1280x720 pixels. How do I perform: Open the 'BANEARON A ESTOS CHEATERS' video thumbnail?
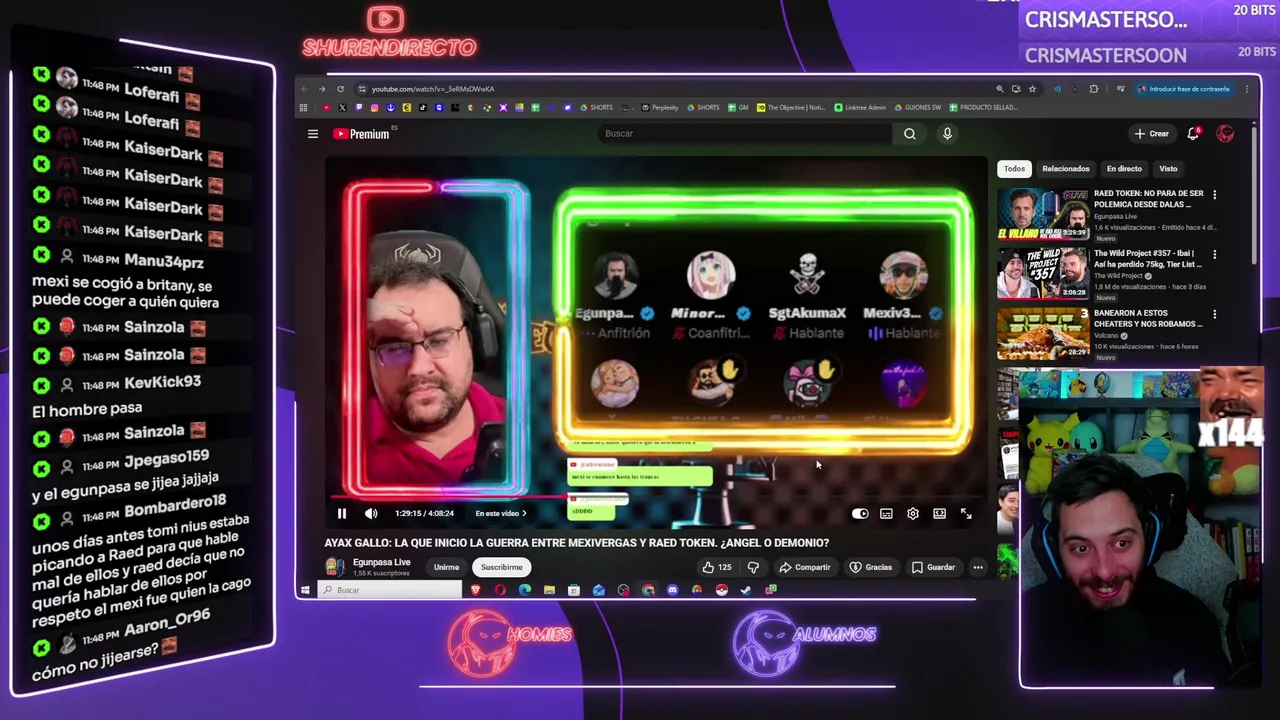pyautogui.click(x=1042, y=333)
